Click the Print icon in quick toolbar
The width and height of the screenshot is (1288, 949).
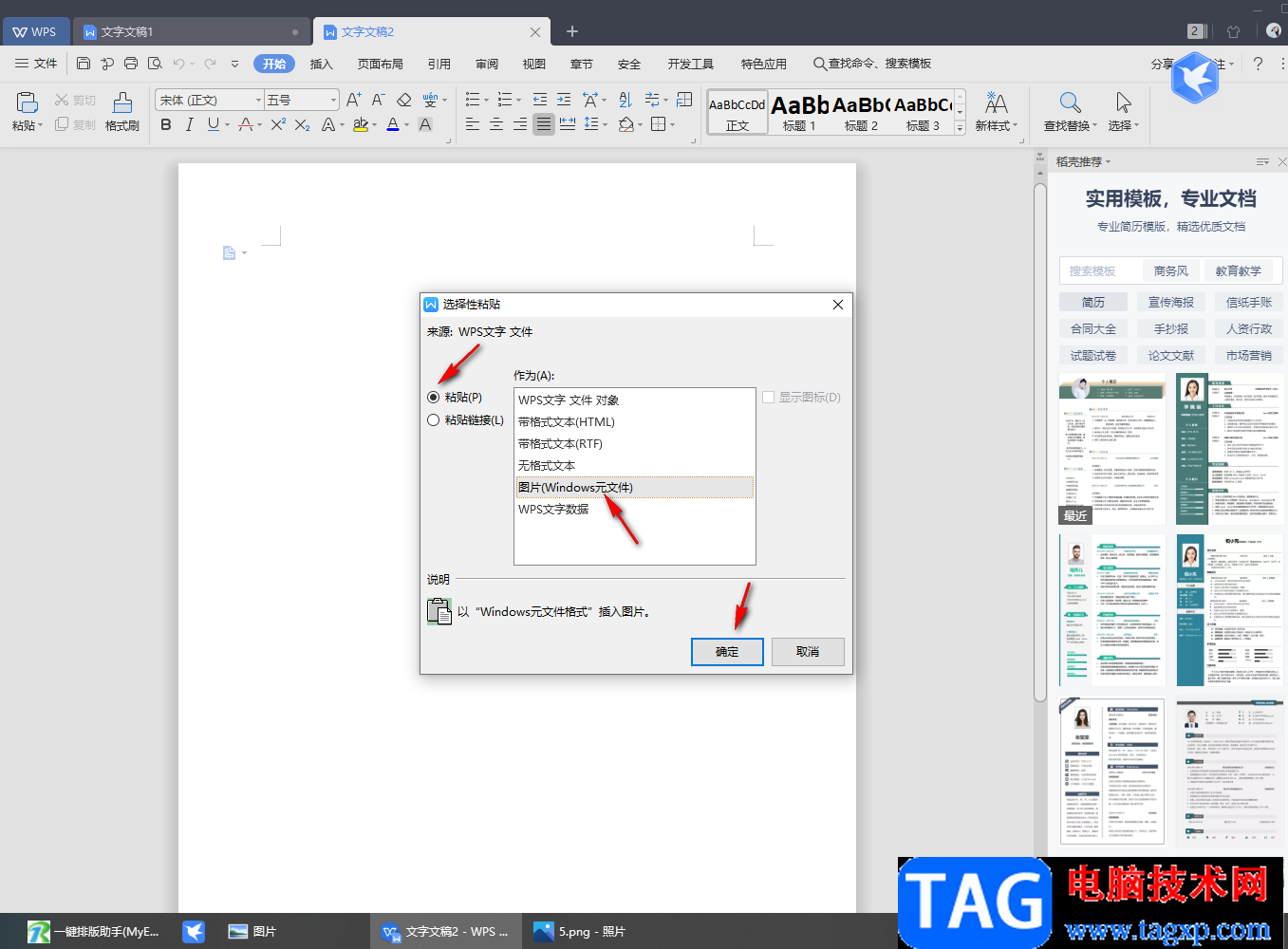[131, 64]
